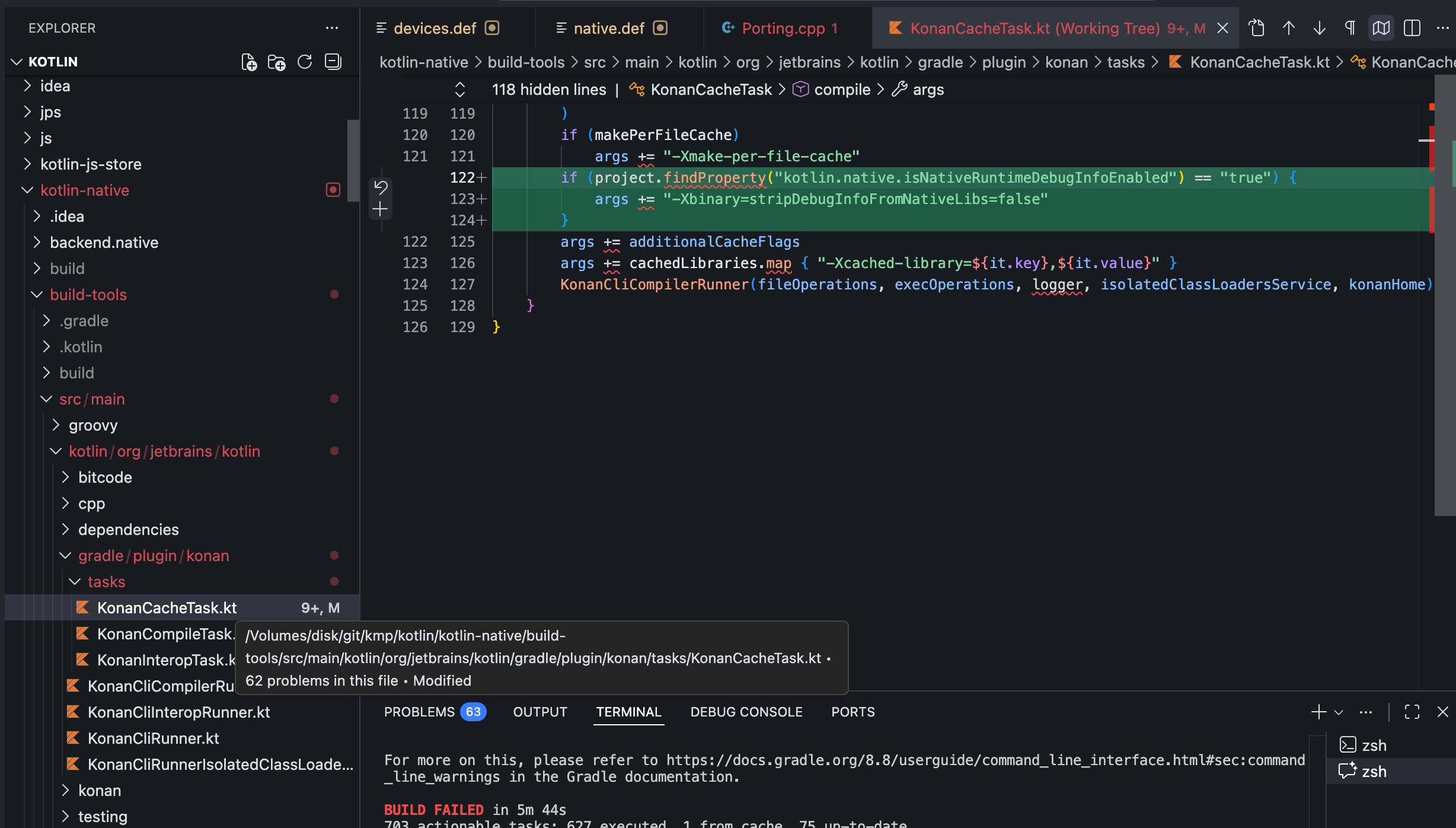Toggle whitespace display with pilcrow icon

pyautogui.click(x=1350, y=28)
